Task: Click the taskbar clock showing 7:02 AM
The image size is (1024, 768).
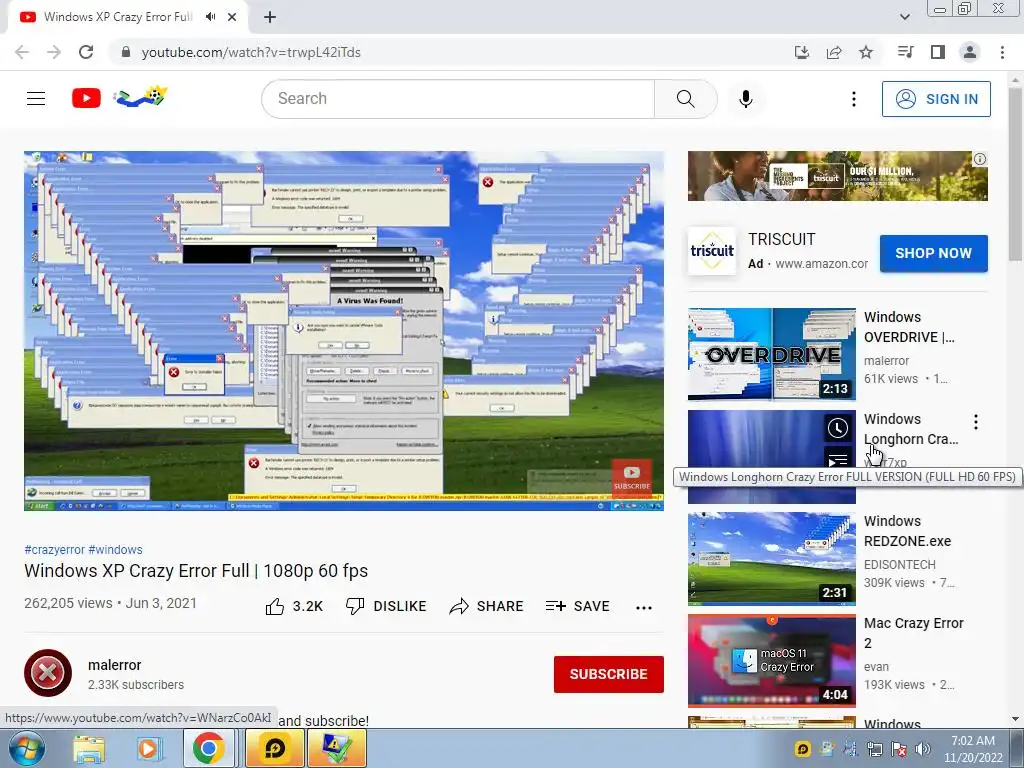Action: [x=972, y=749]
